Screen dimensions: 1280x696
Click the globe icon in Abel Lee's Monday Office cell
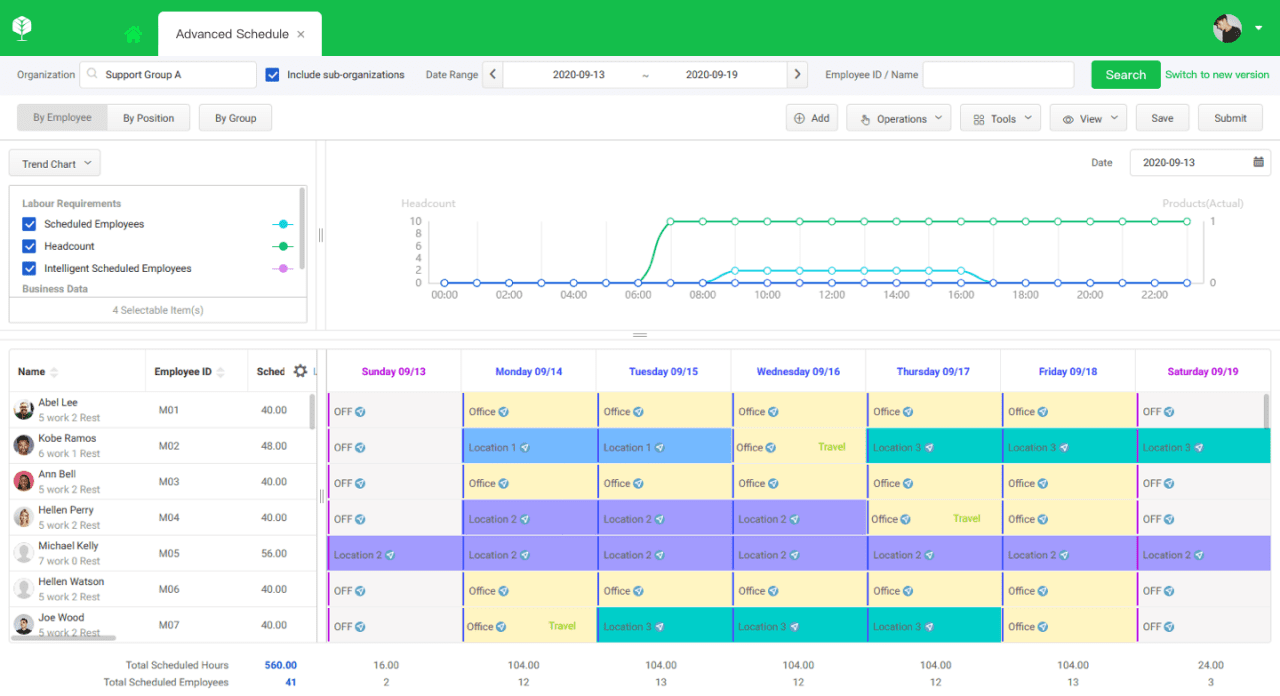(505, 410)
